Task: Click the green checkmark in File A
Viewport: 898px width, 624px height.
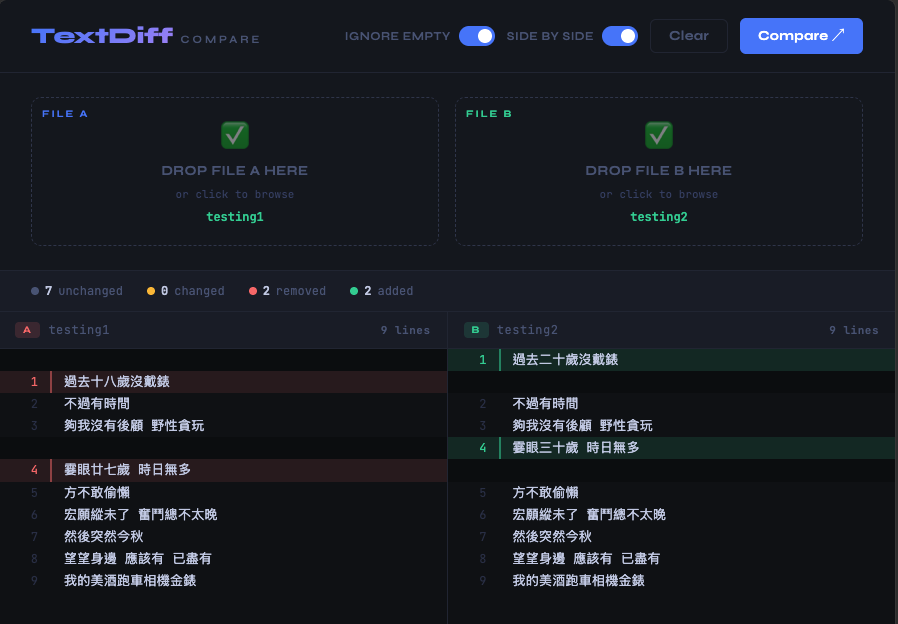Action: [235, 135]
